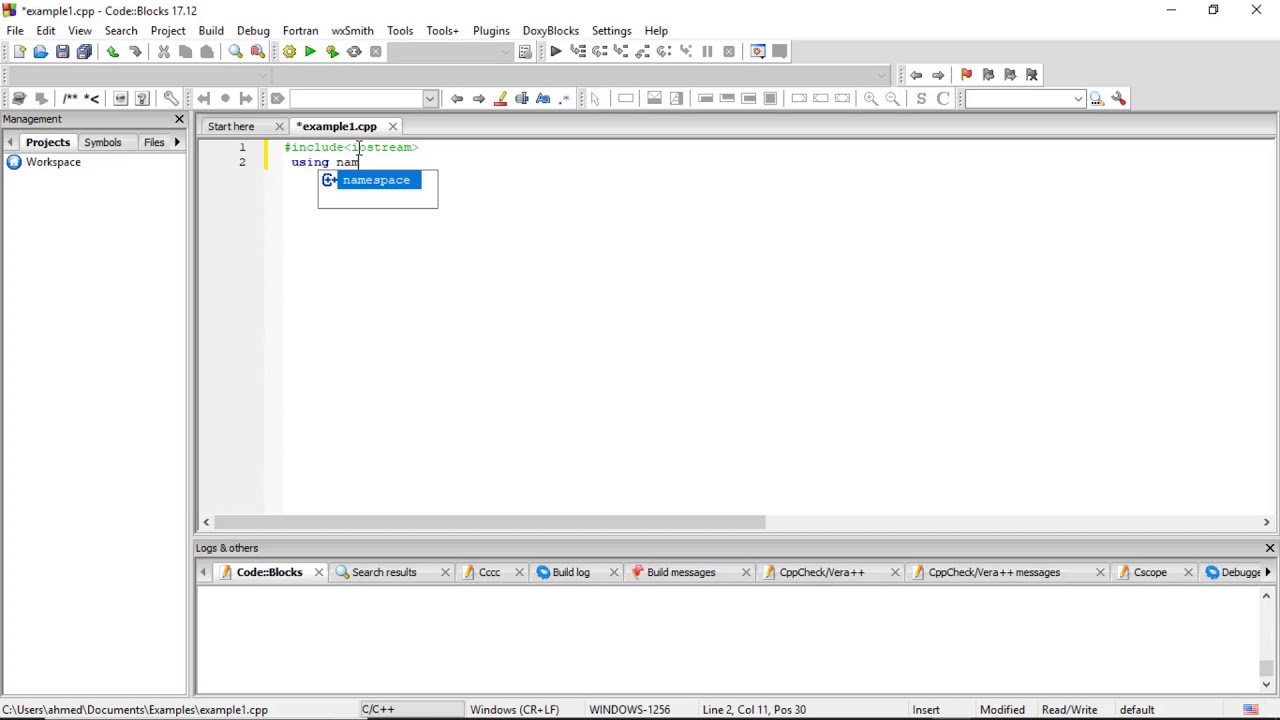This screenshot has width=1280, height=720.
Task: Open the Plugins menu
Action: point(491,31)
